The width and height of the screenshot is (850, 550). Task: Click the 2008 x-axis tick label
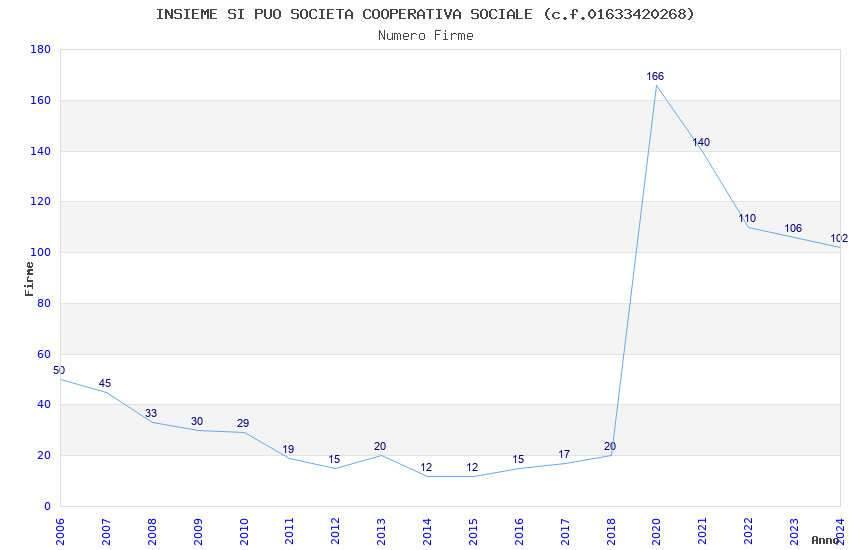pos(152,531)
